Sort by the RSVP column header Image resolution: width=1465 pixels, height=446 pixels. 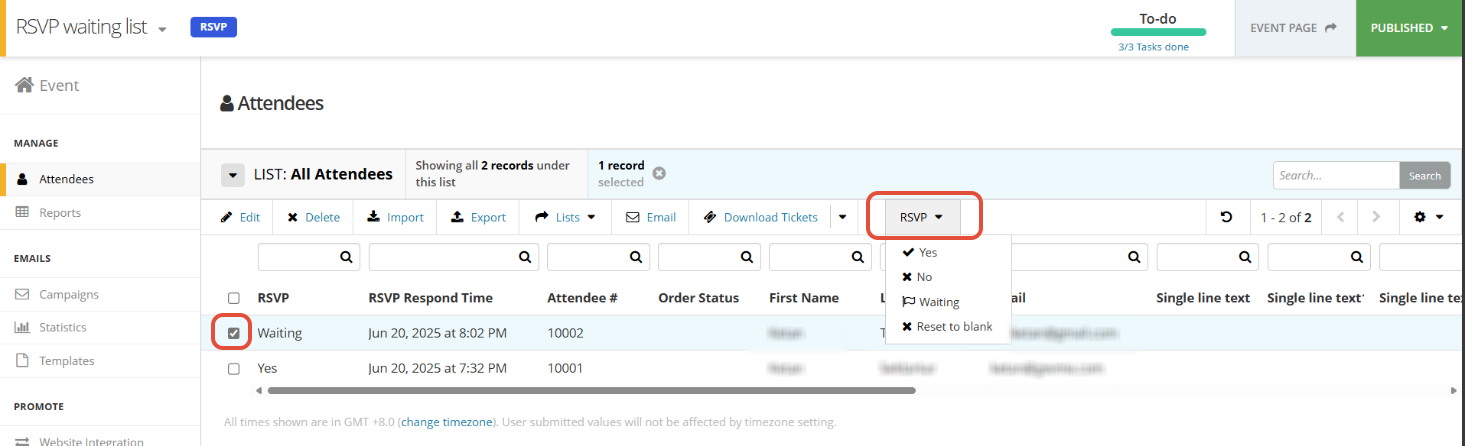coord(274,298)
